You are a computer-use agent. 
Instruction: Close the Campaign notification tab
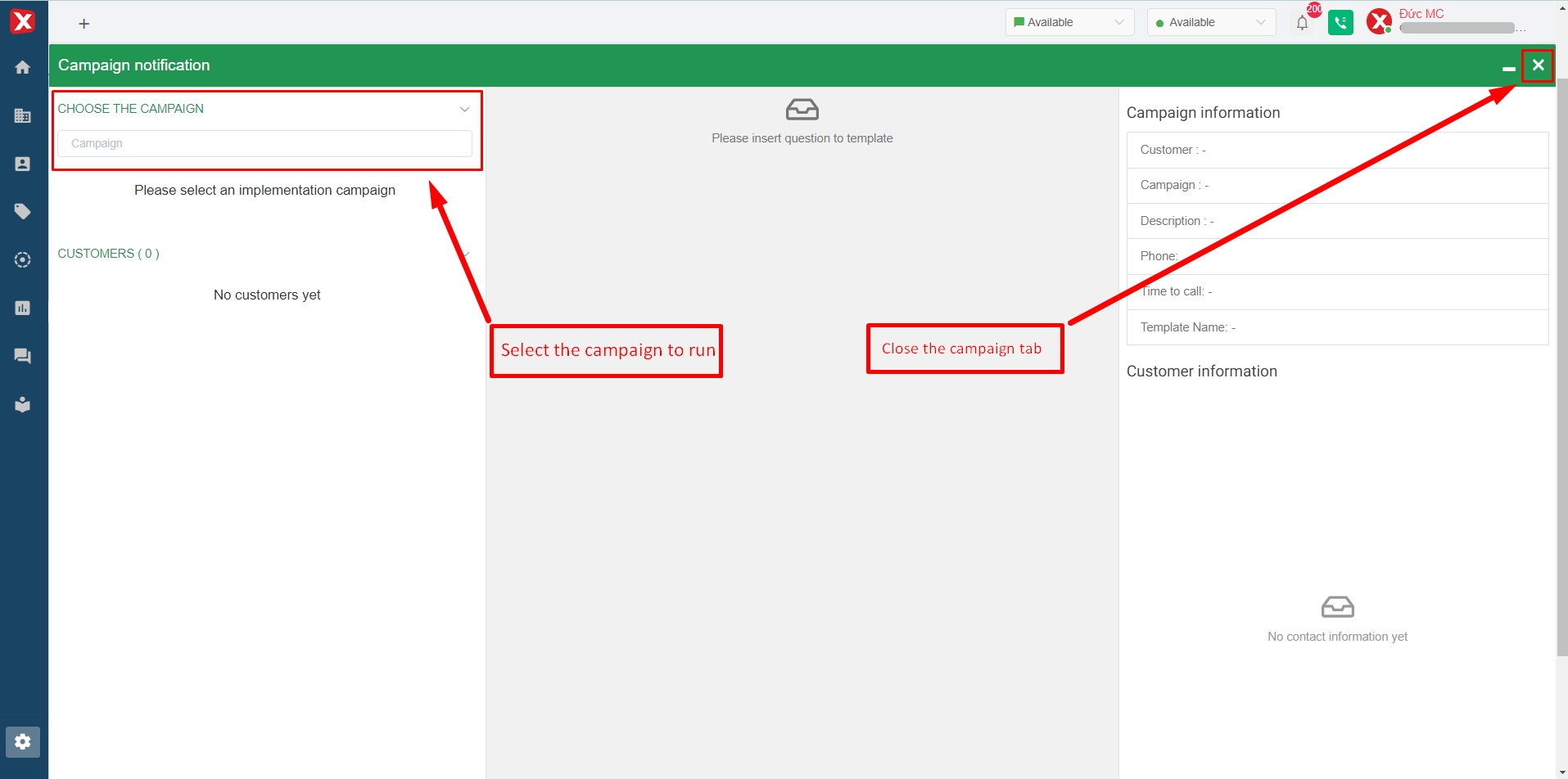click(x=1538, y=65)
